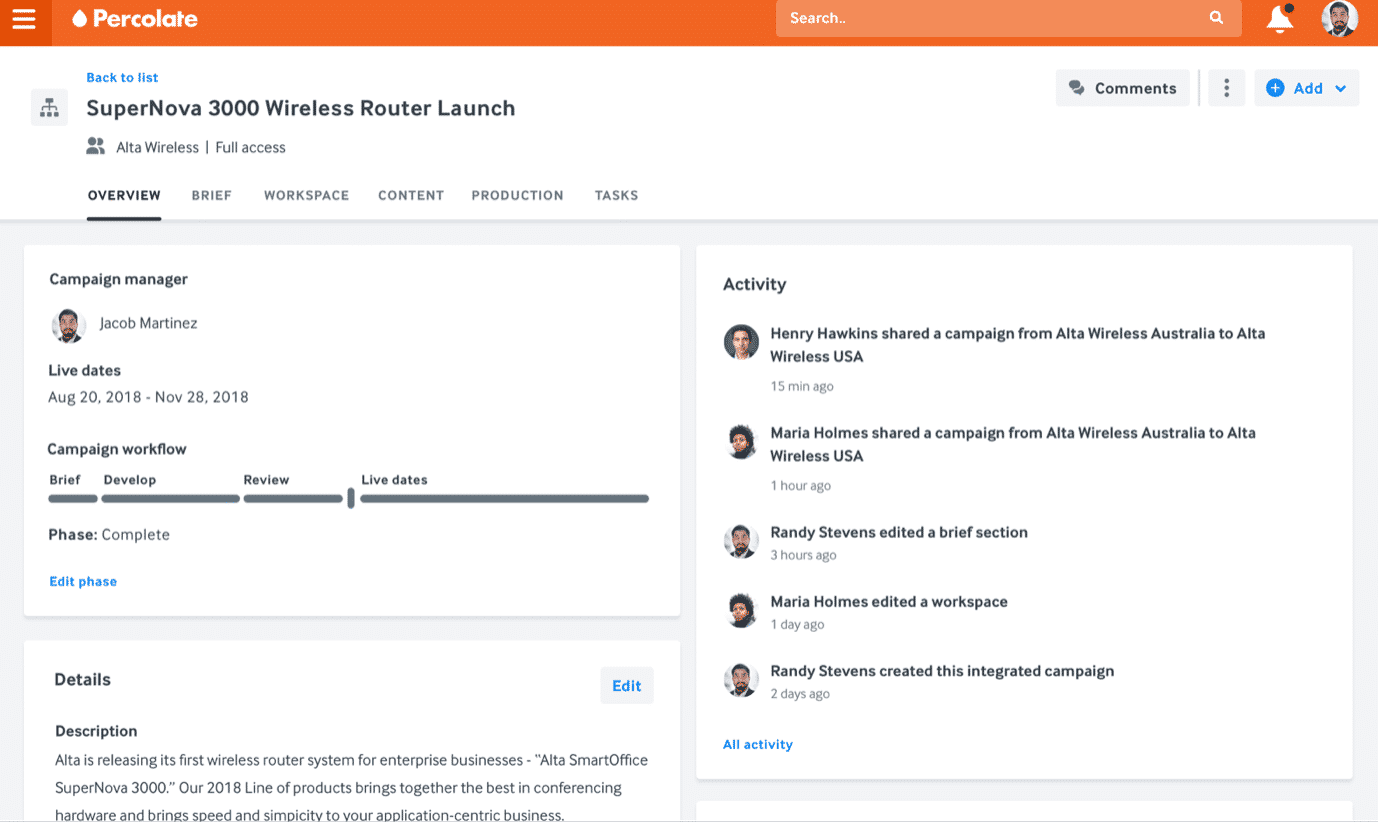Expand the Add dropdown chevron
The height and width of the screenshot is (822, 1378).
[x=1341, y=88]
